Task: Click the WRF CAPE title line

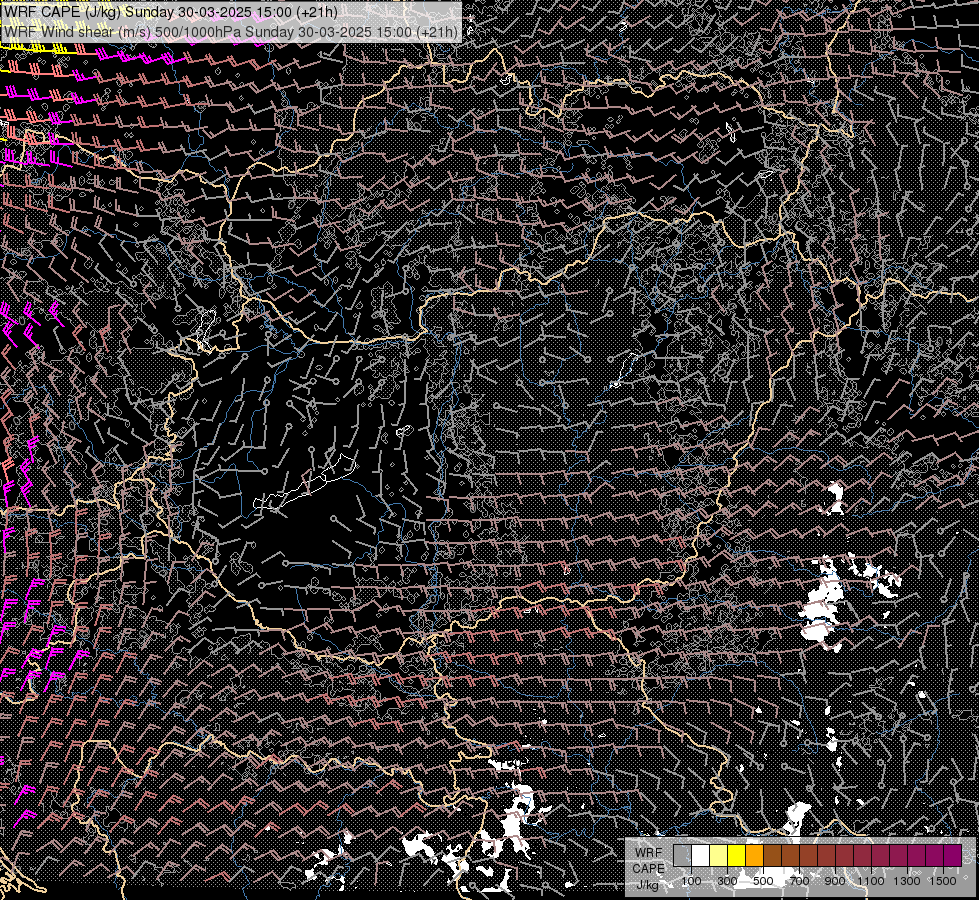Action: pos(170,12)
